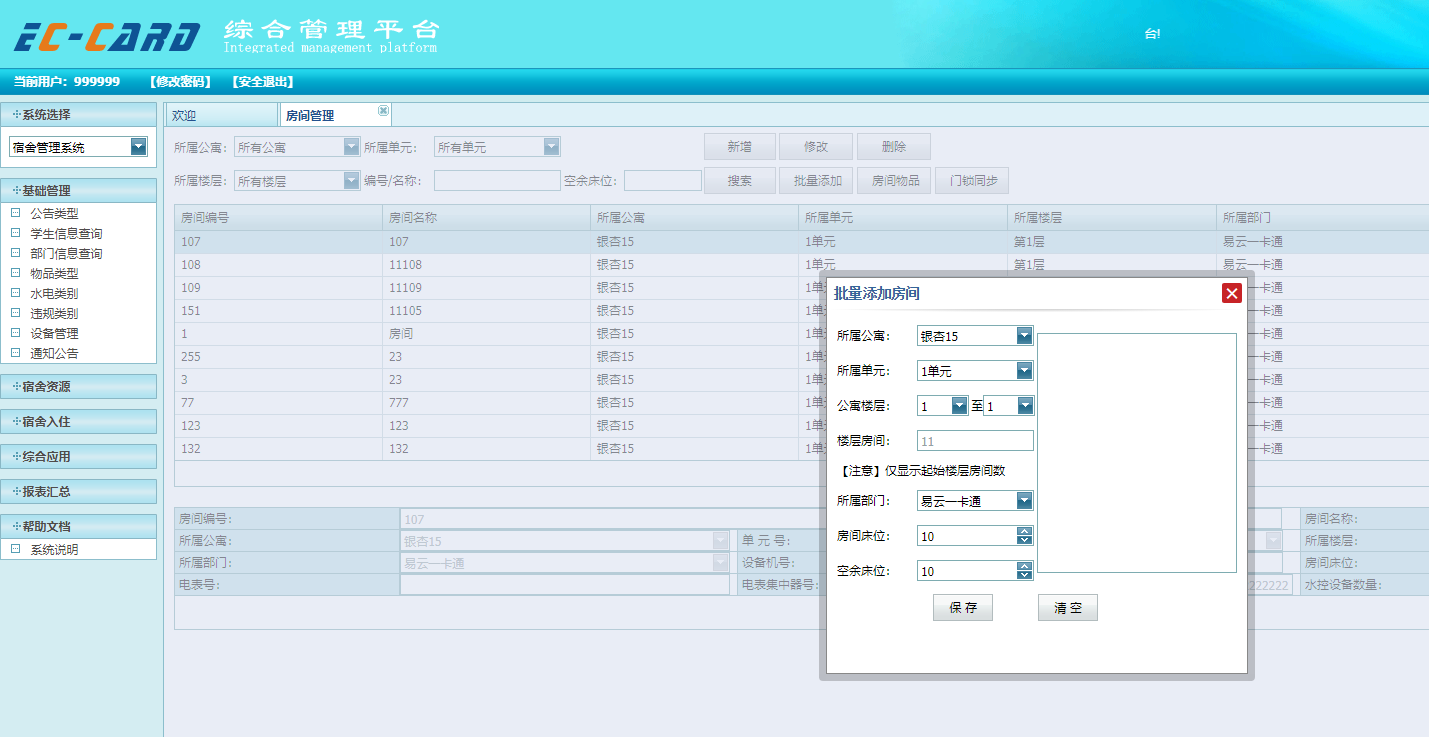
Task: Expand the 宿舍资源 section
Action: coord(78,386)
